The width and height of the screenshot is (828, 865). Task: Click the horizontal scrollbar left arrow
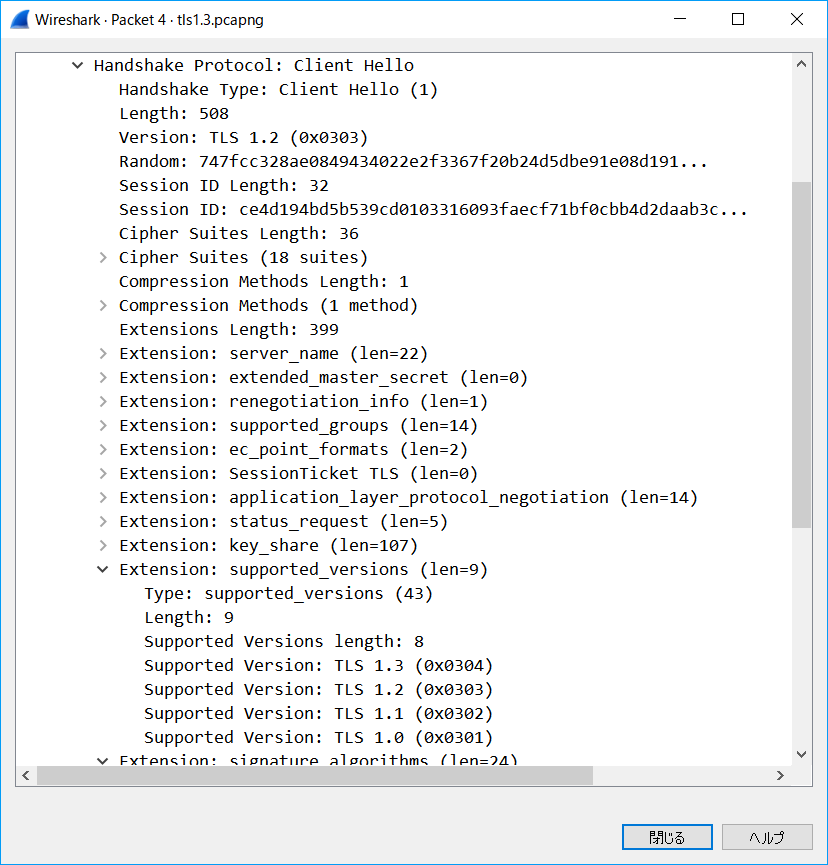[x=26, y=776]
